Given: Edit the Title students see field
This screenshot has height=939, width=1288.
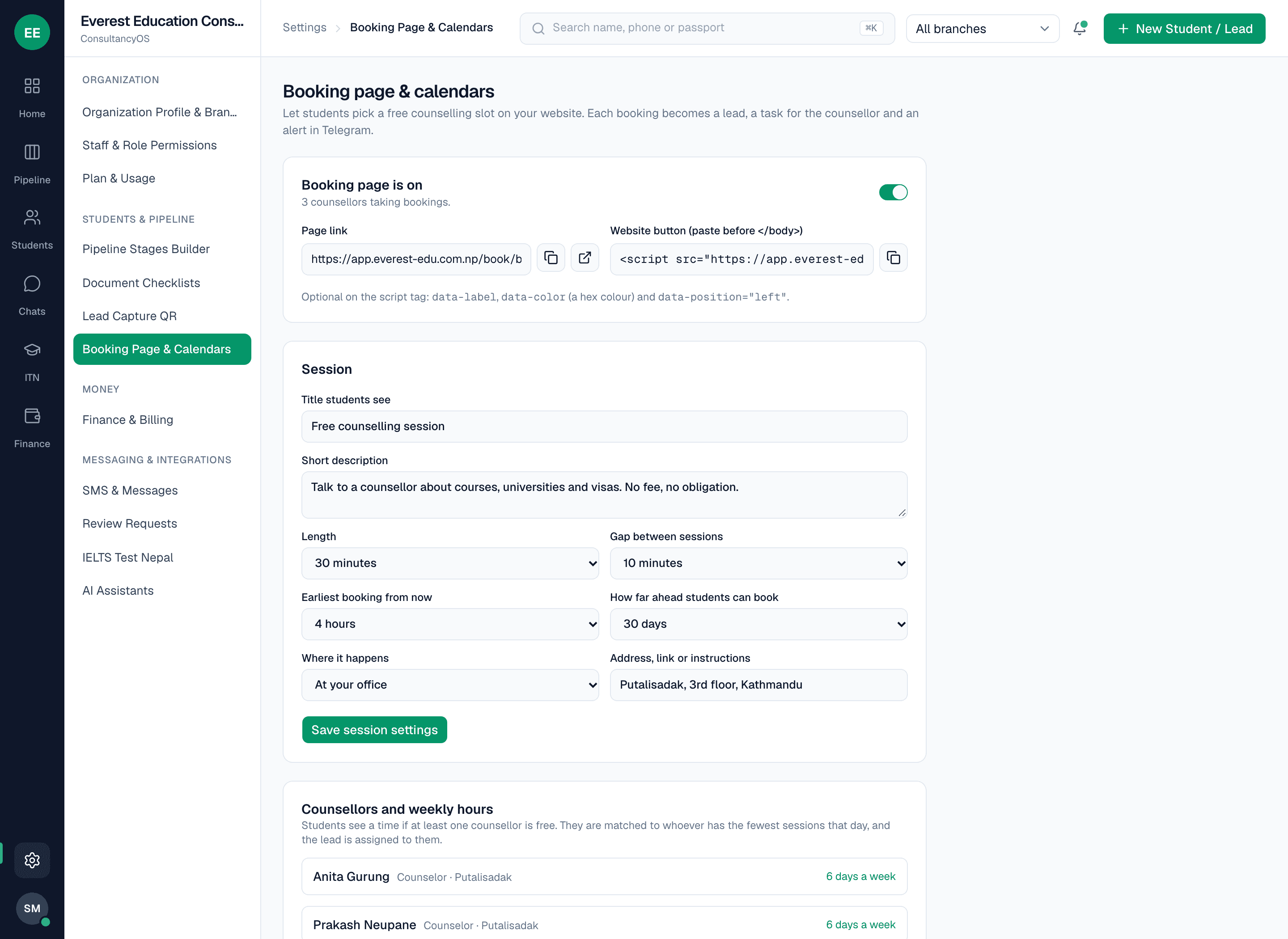Looking at the screenshot, I should coord(604,426).
